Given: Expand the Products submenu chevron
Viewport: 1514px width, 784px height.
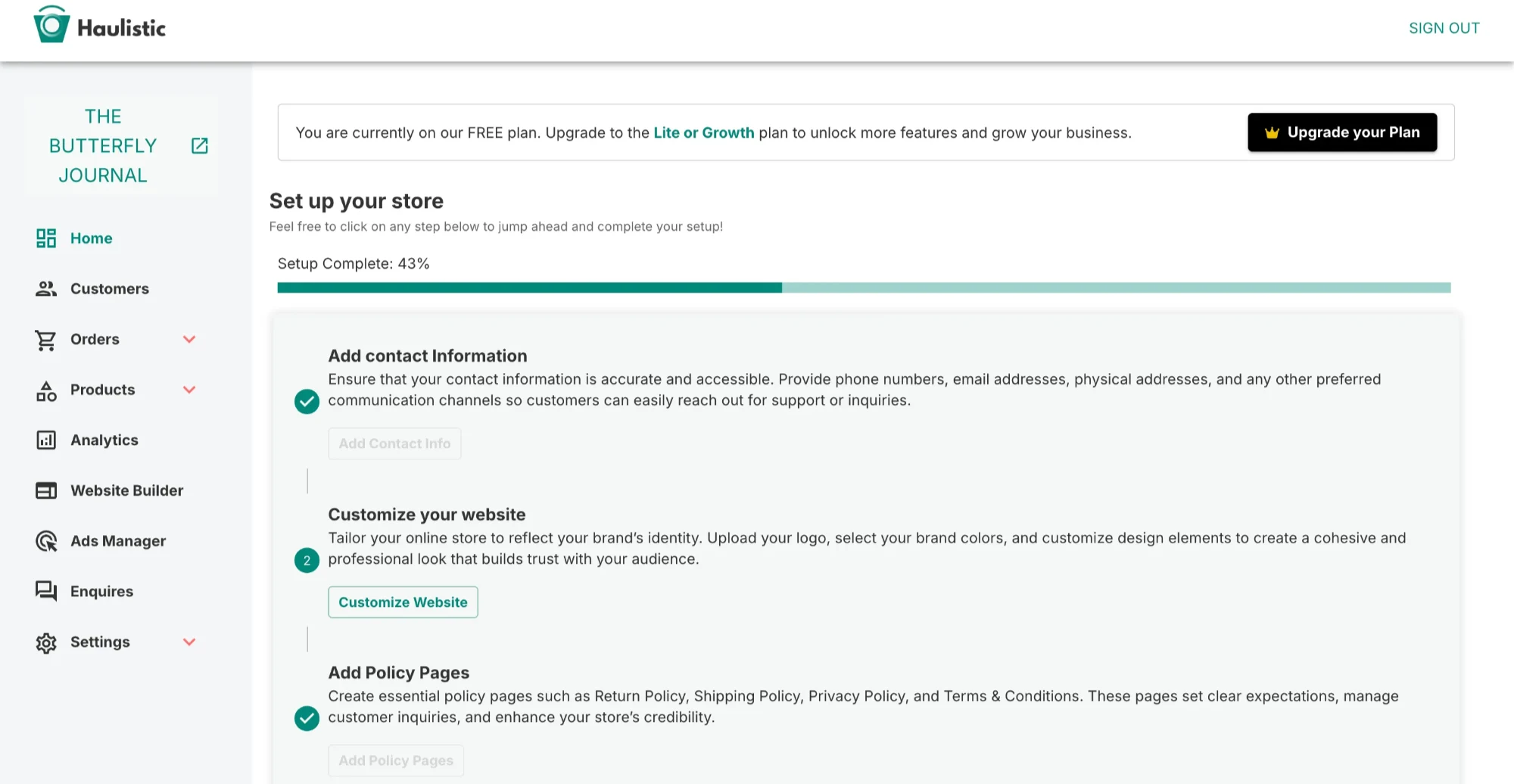Looking at the screenshot, I should click(189, 390).
